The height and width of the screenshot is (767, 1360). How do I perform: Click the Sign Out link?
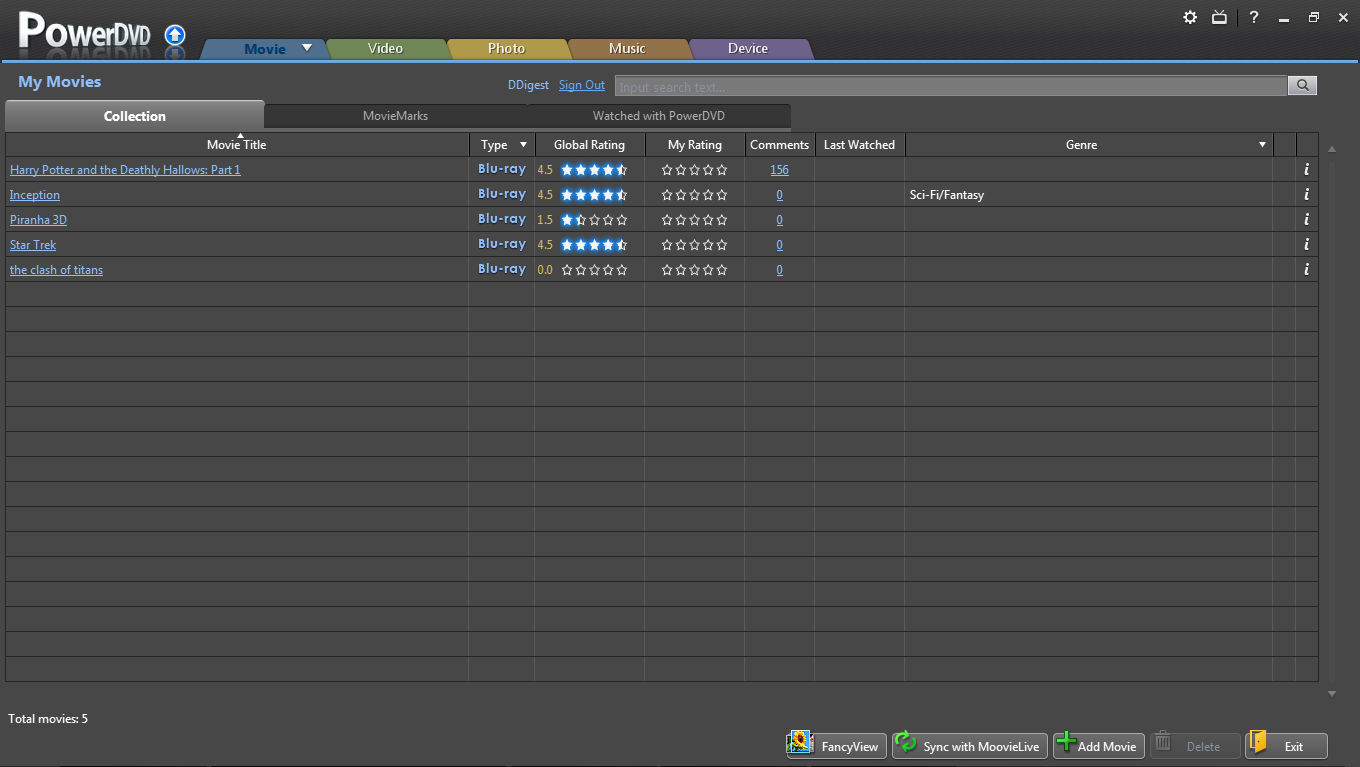[581, 86]
